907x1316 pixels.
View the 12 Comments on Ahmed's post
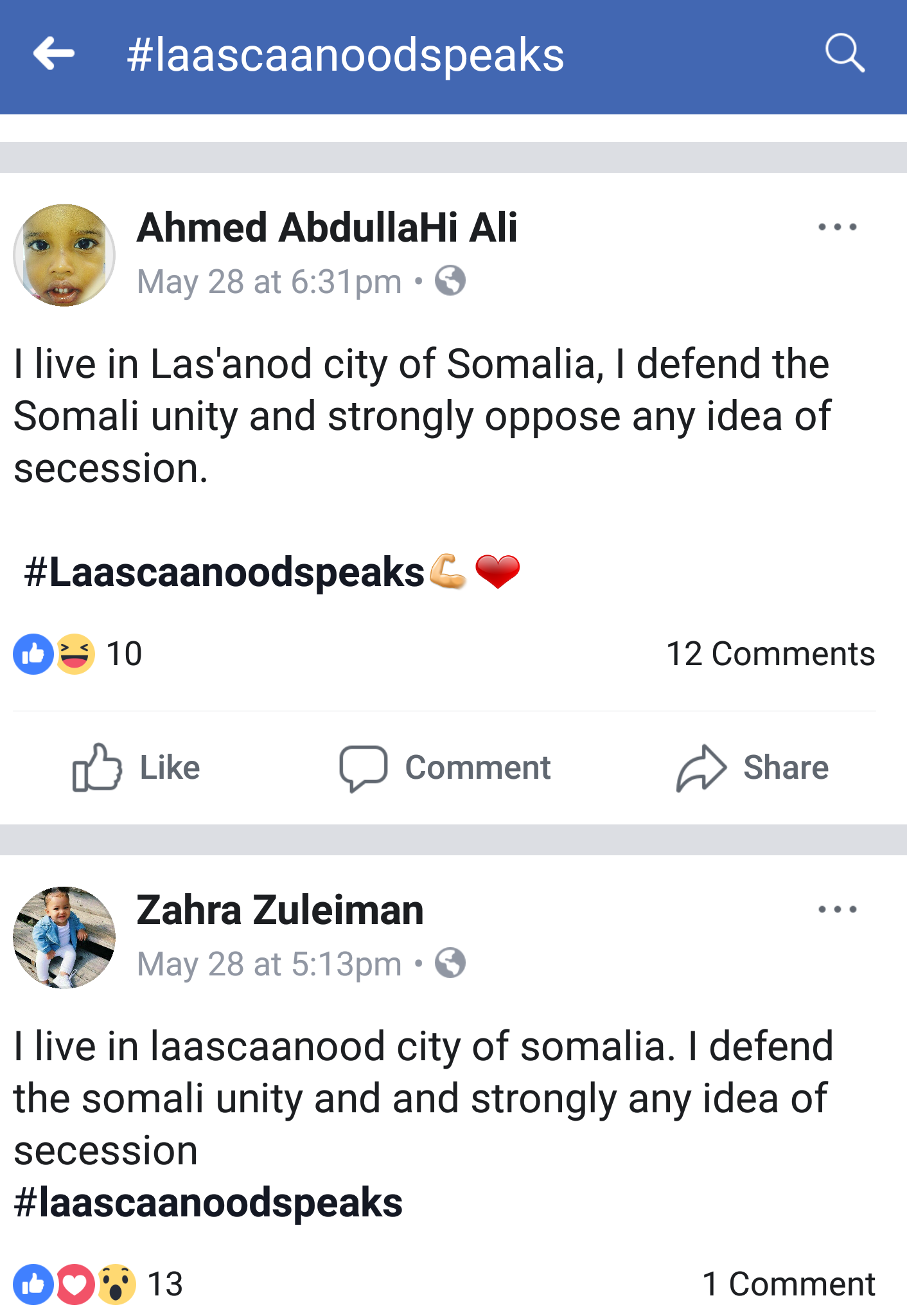(x=770, y=654)
